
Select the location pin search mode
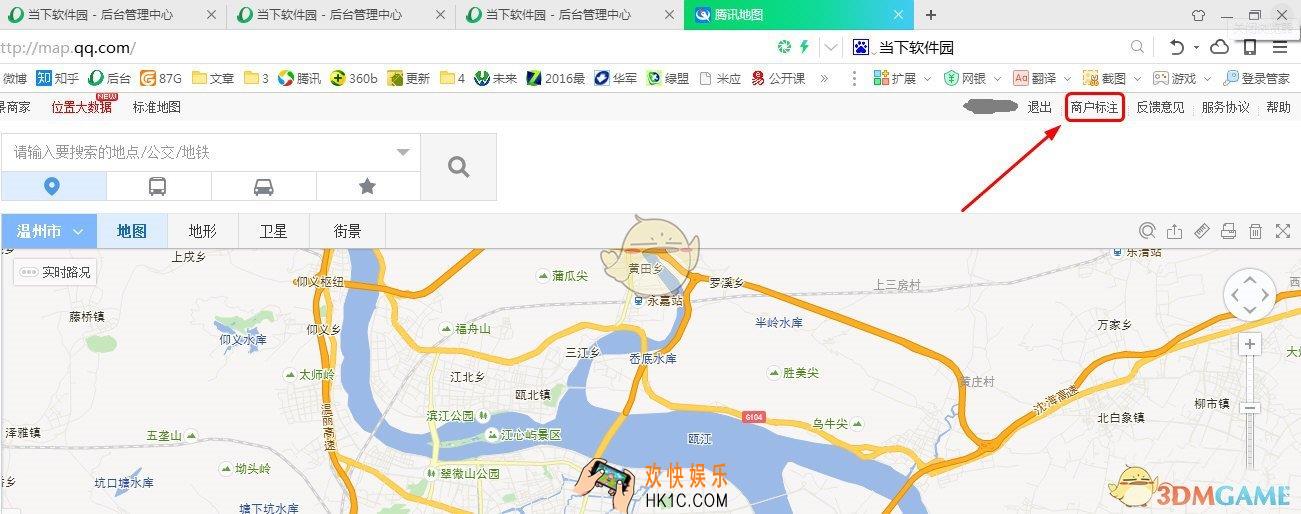pos(53,186)
